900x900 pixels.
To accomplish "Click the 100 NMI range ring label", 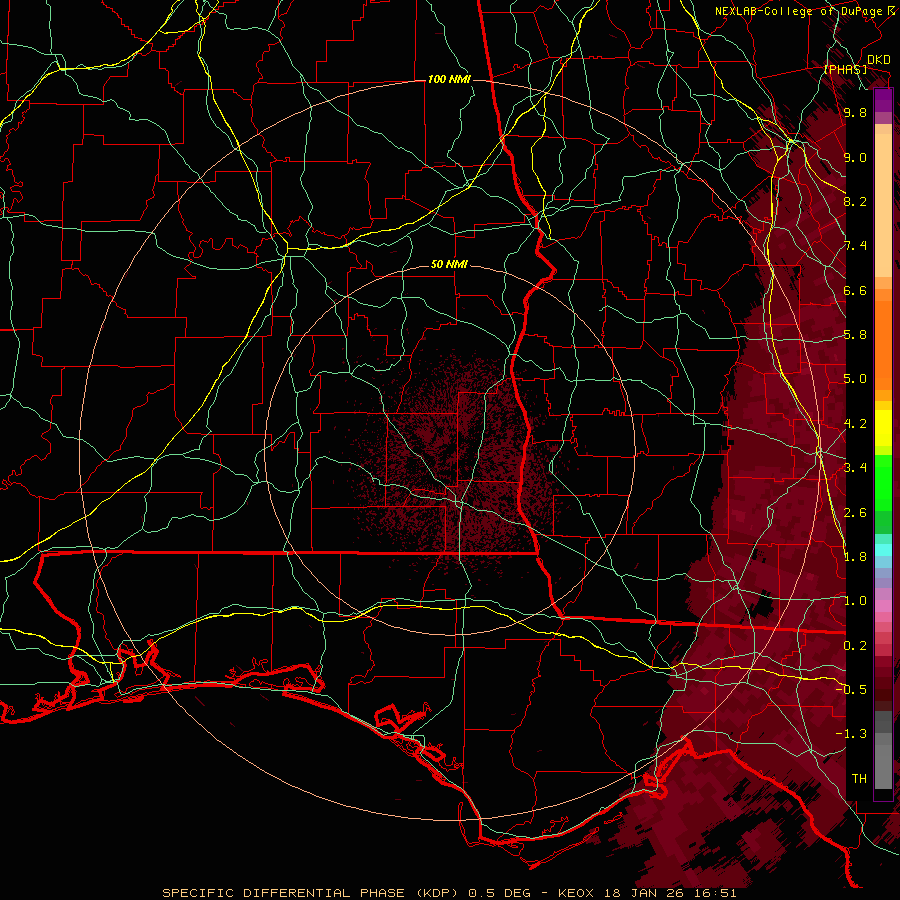I will point(449,79).
